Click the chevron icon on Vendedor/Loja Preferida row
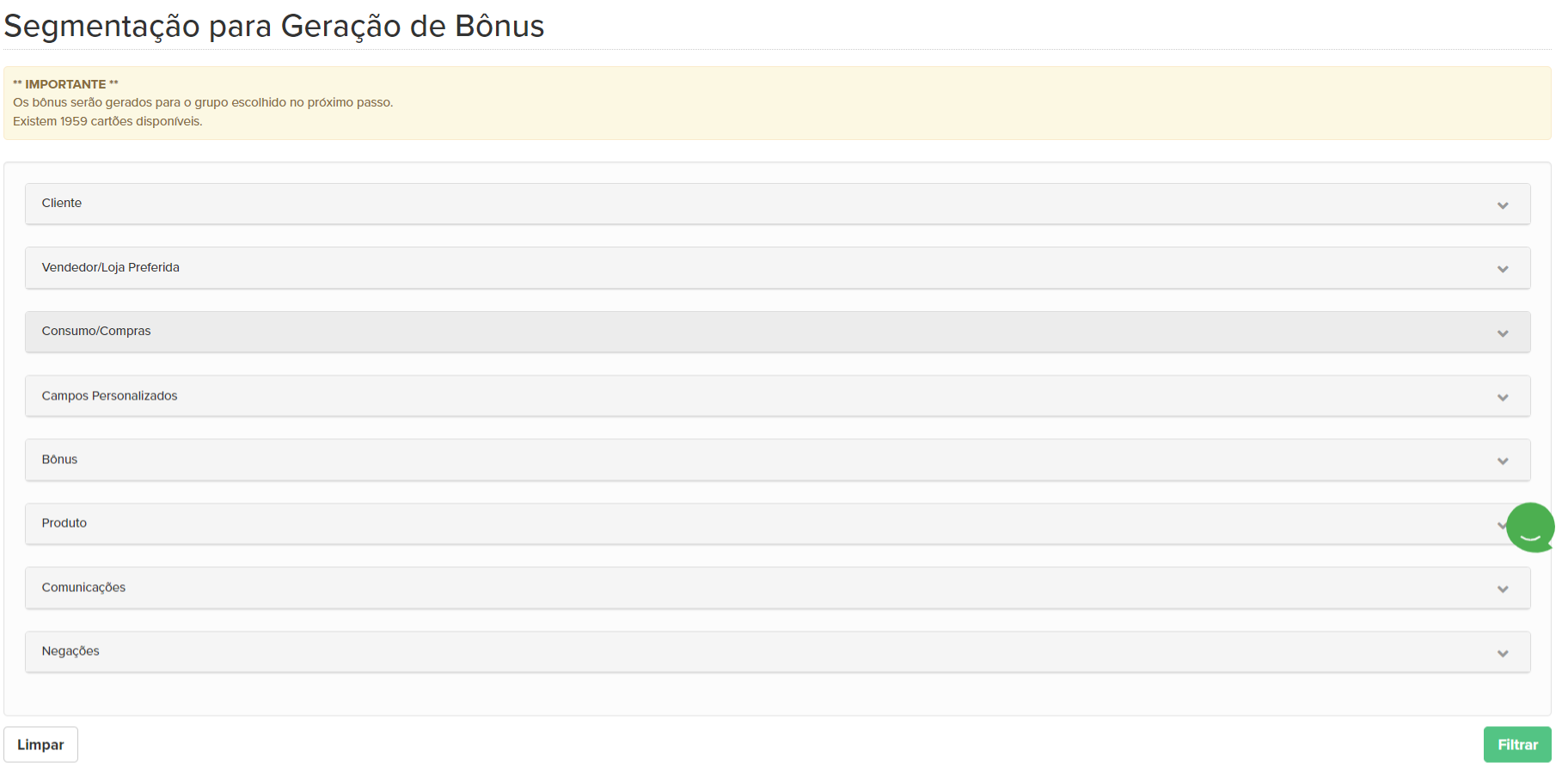 tap(1502, 269)
